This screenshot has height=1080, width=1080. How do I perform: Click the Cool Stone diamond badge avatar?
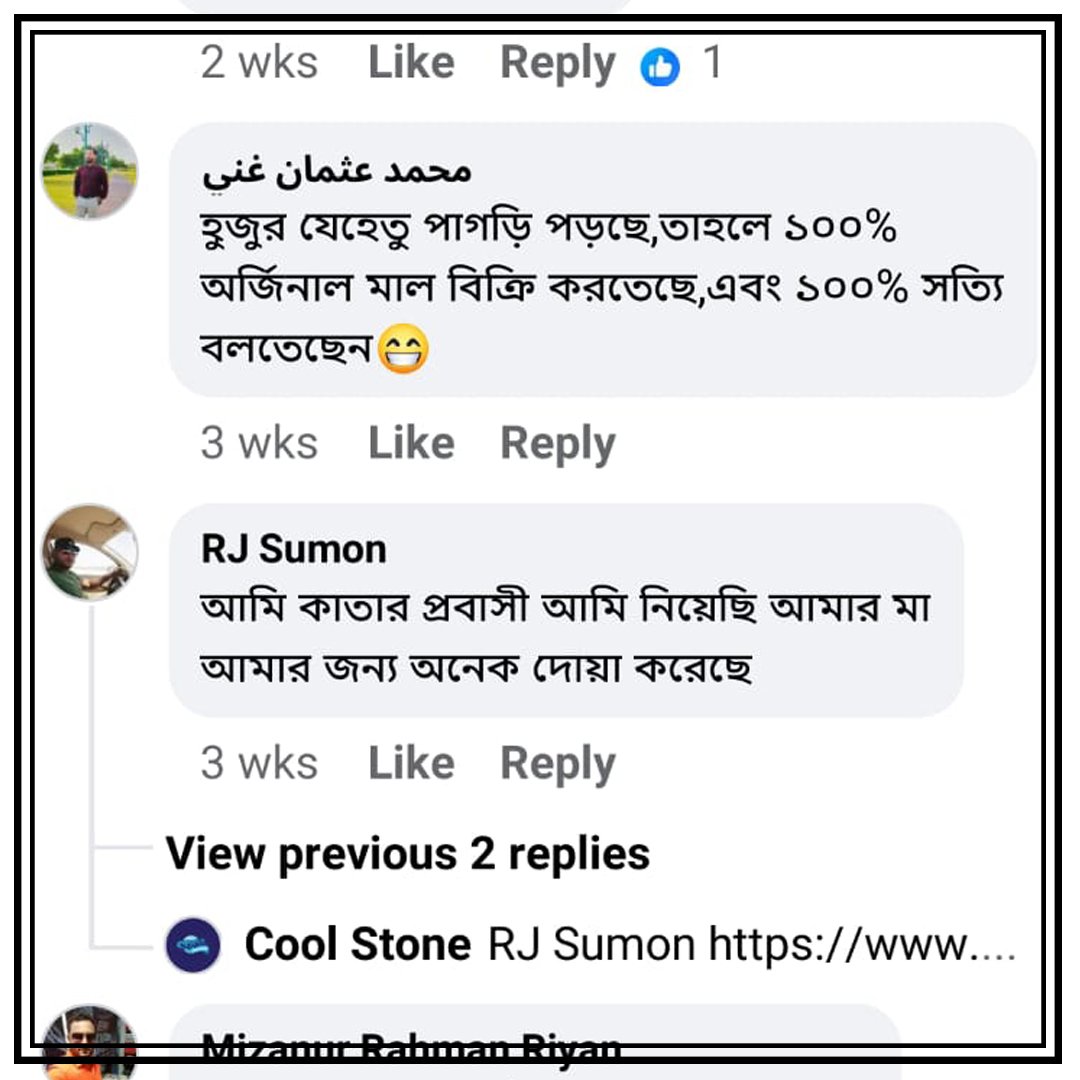195,941
